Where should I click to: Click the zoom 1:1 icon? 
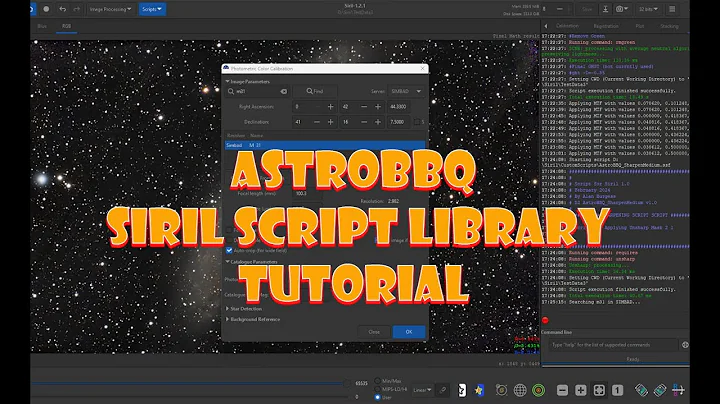pos(617,390)
